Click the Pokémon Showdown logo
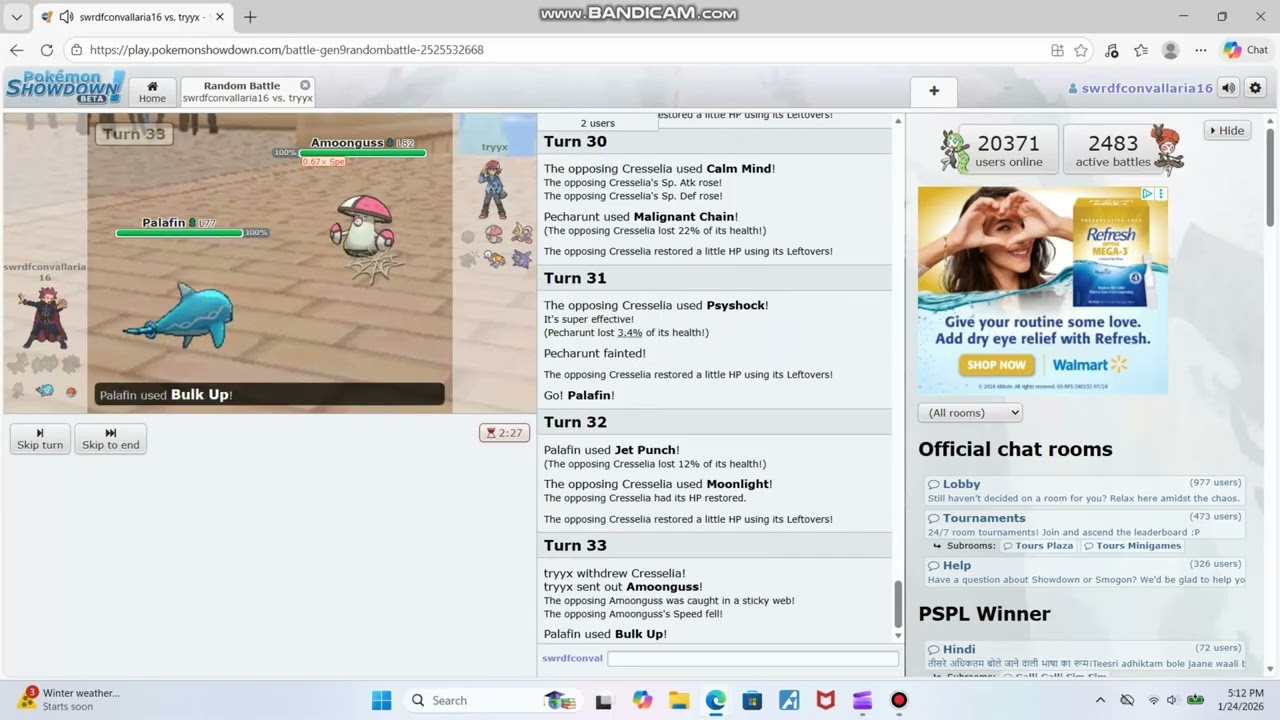 pyautogui.click(x=65, y=87)
